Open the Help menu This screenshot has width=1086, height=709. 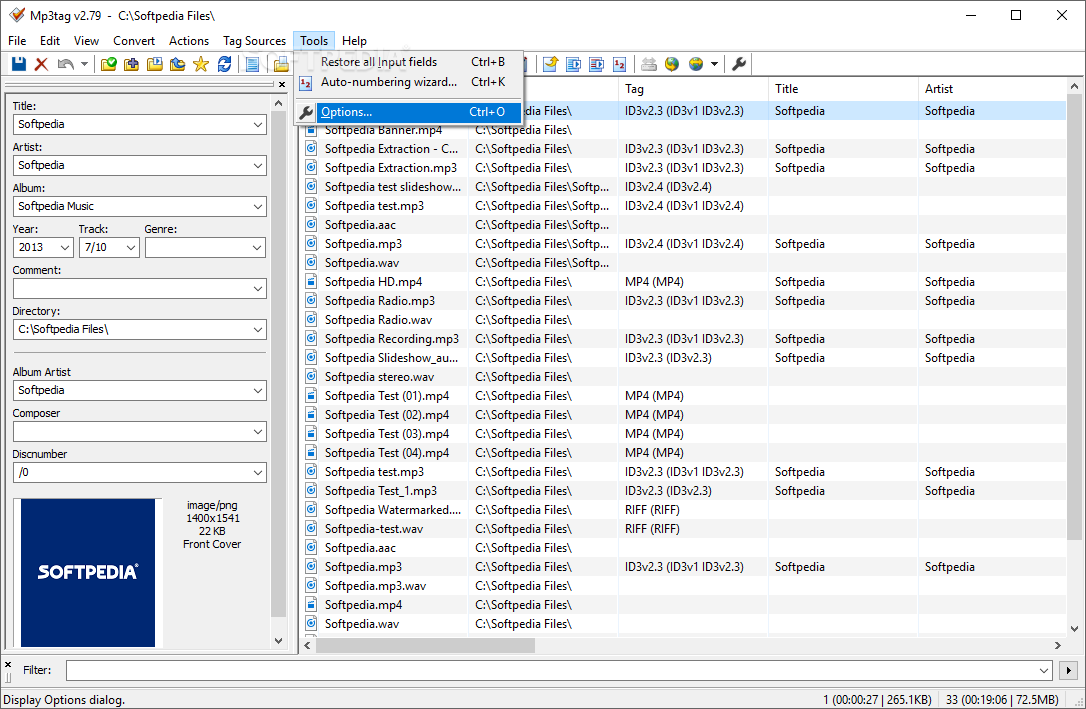pos(355,41)
